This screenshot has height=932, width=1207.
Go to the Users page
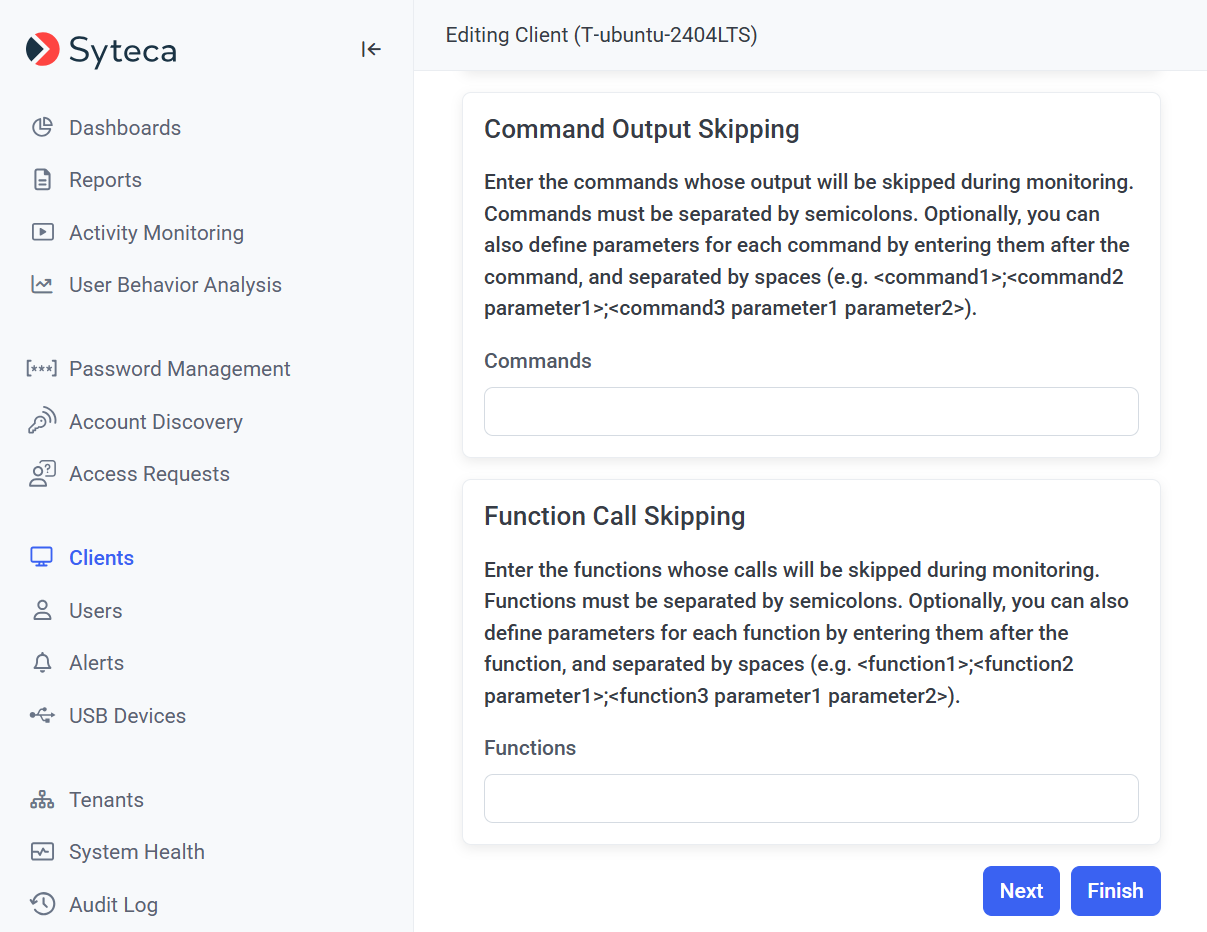(x=95, y=611)
